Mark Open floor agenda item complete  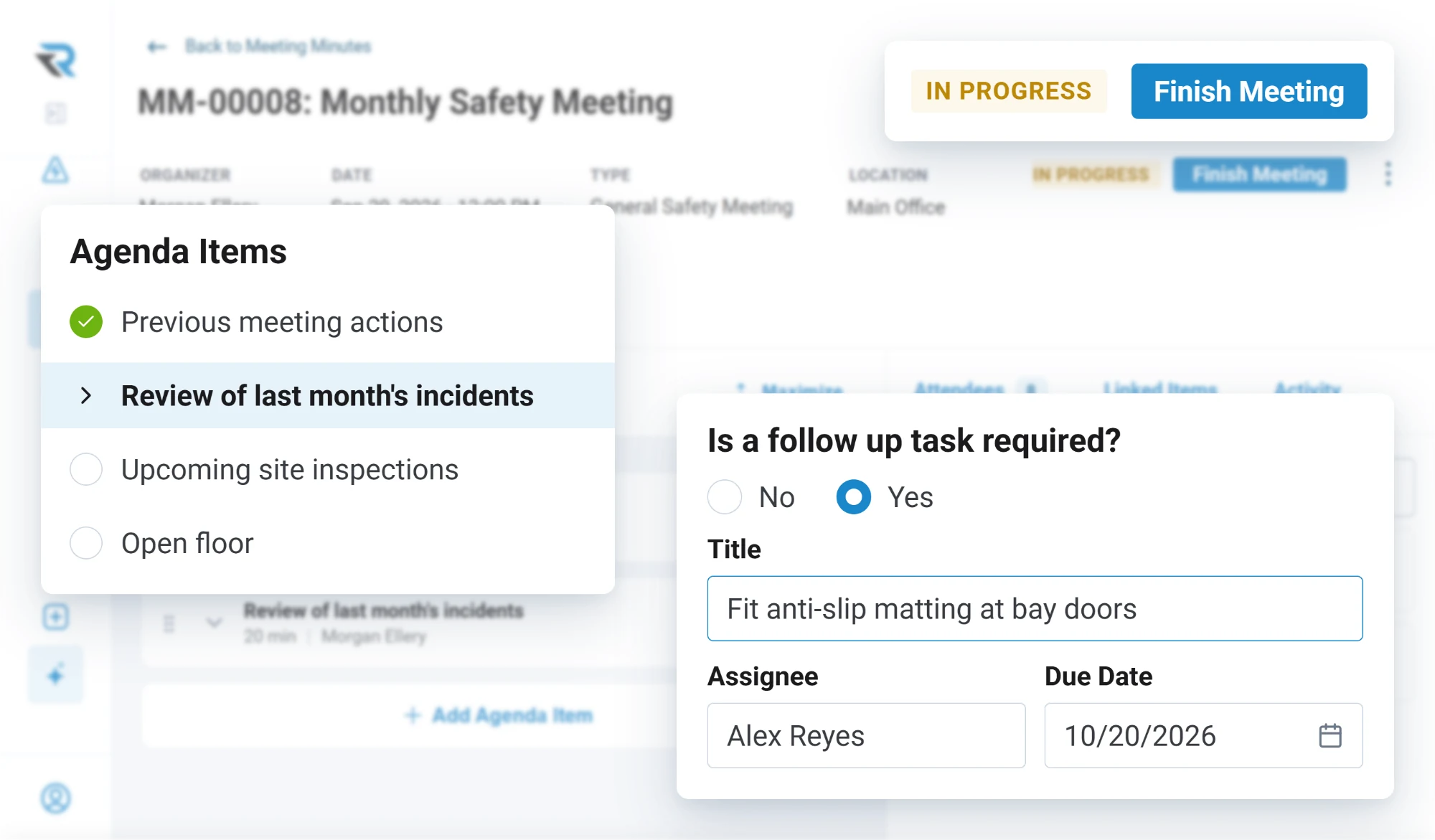pos(86,543)
